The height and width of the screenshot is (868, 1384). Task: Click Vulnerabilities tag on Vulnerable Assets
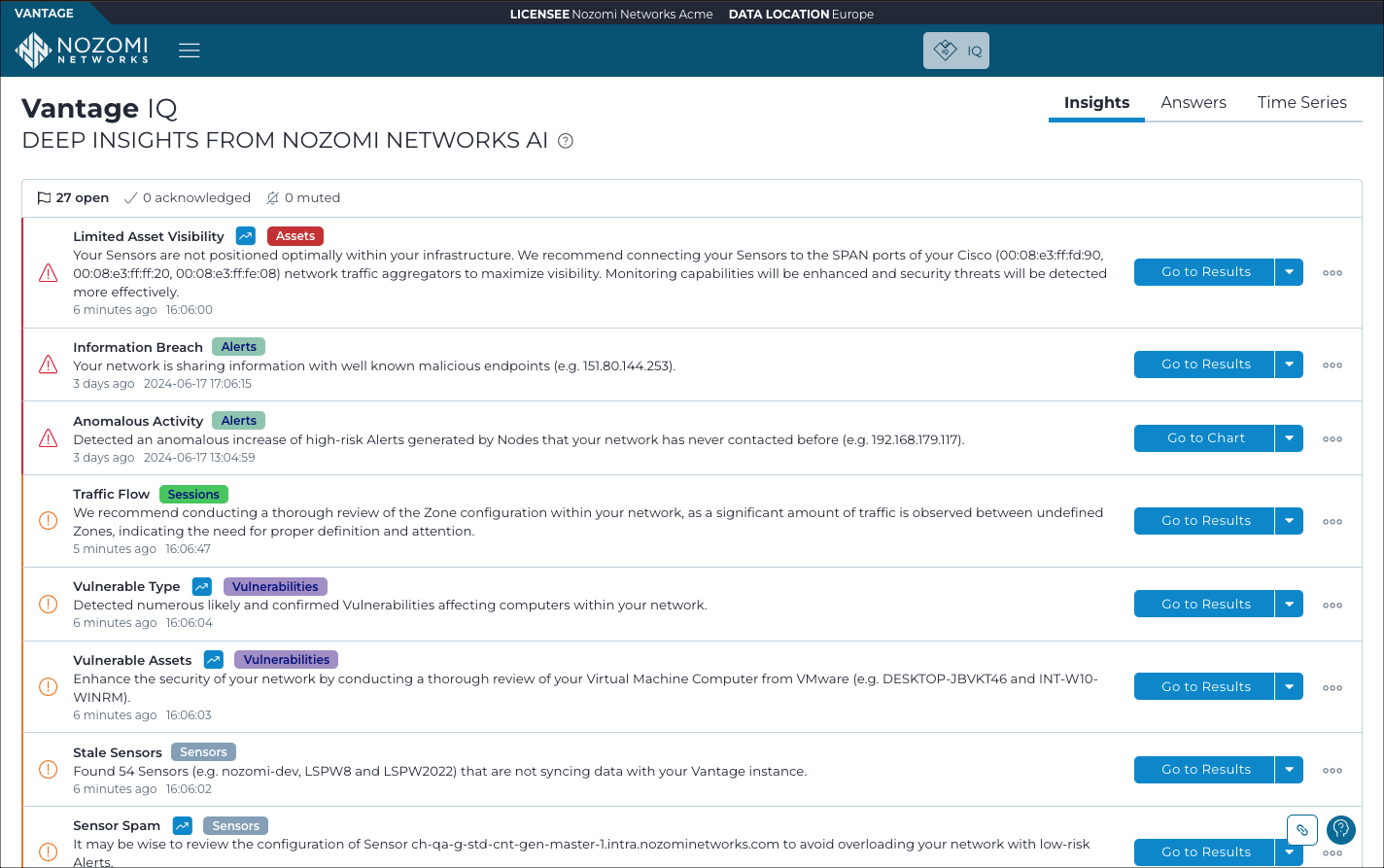click(x=287, y=660)
